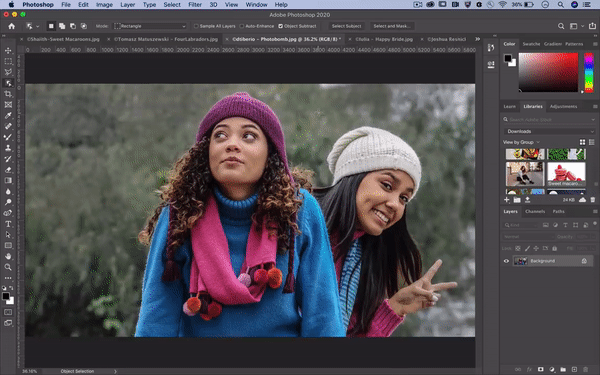Select the Object Selection tool in toolbar

pos(8,83)
